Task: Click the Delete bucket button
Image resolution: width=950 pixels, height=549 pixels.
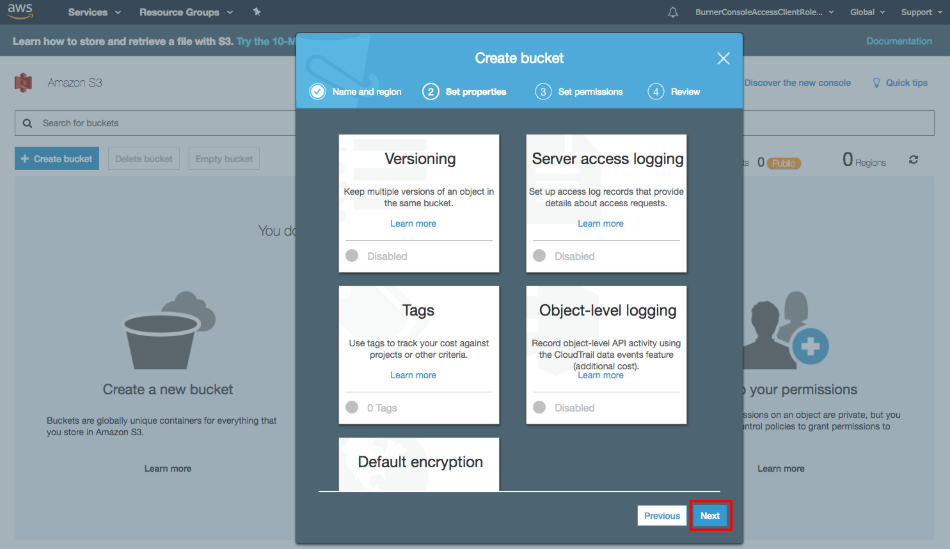Action: [144, 159]
